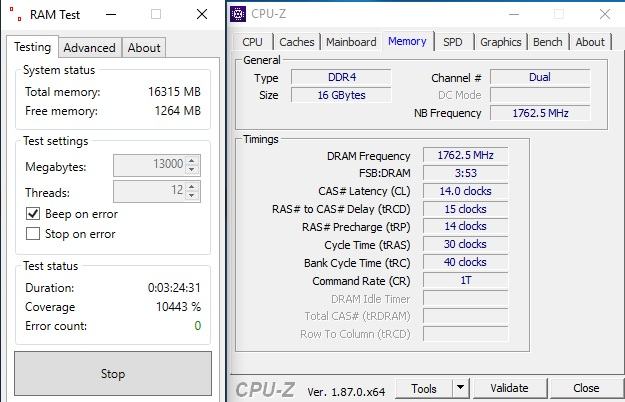Increase Threads count with up arrow
Viewport: 625px width, 402px height.
192,186
